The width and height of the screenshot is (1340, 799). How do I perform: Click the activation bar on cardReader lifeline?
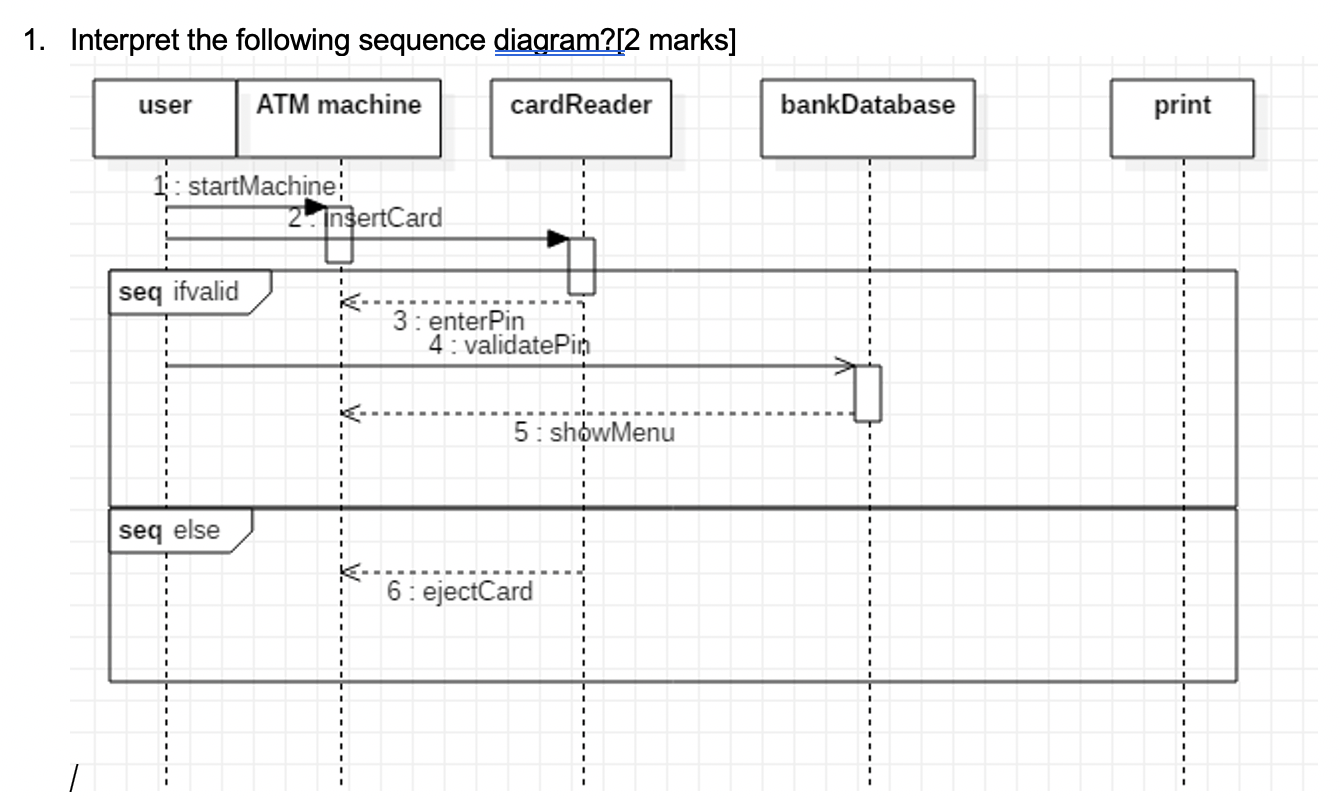581,267
